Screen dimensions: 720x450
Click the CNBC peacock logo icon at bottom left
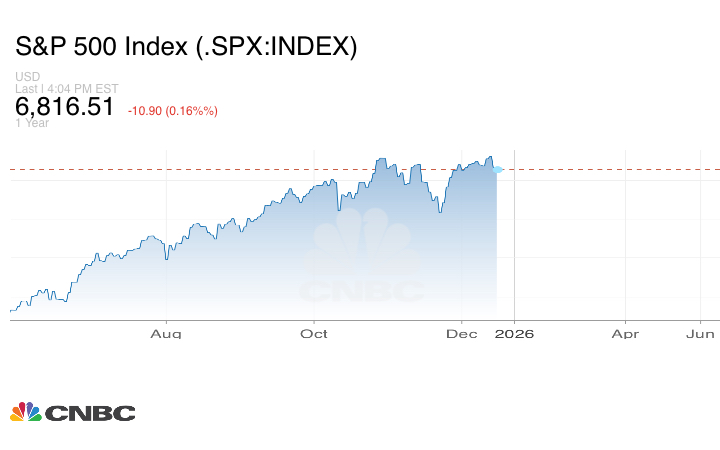pyautogui.click(x=25, y=412)
